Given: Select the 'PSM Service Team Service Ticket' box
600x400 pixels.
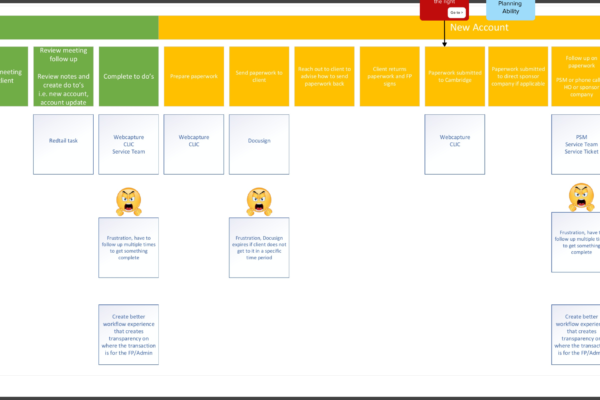Looking at the screenshot, I should 576,144.
